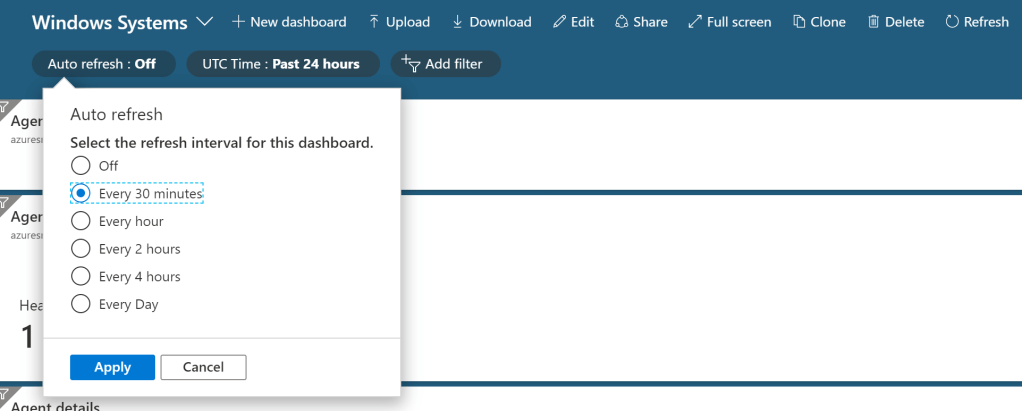Click the Edit pencil icon
1022x411 pixels.
(559, 22)
